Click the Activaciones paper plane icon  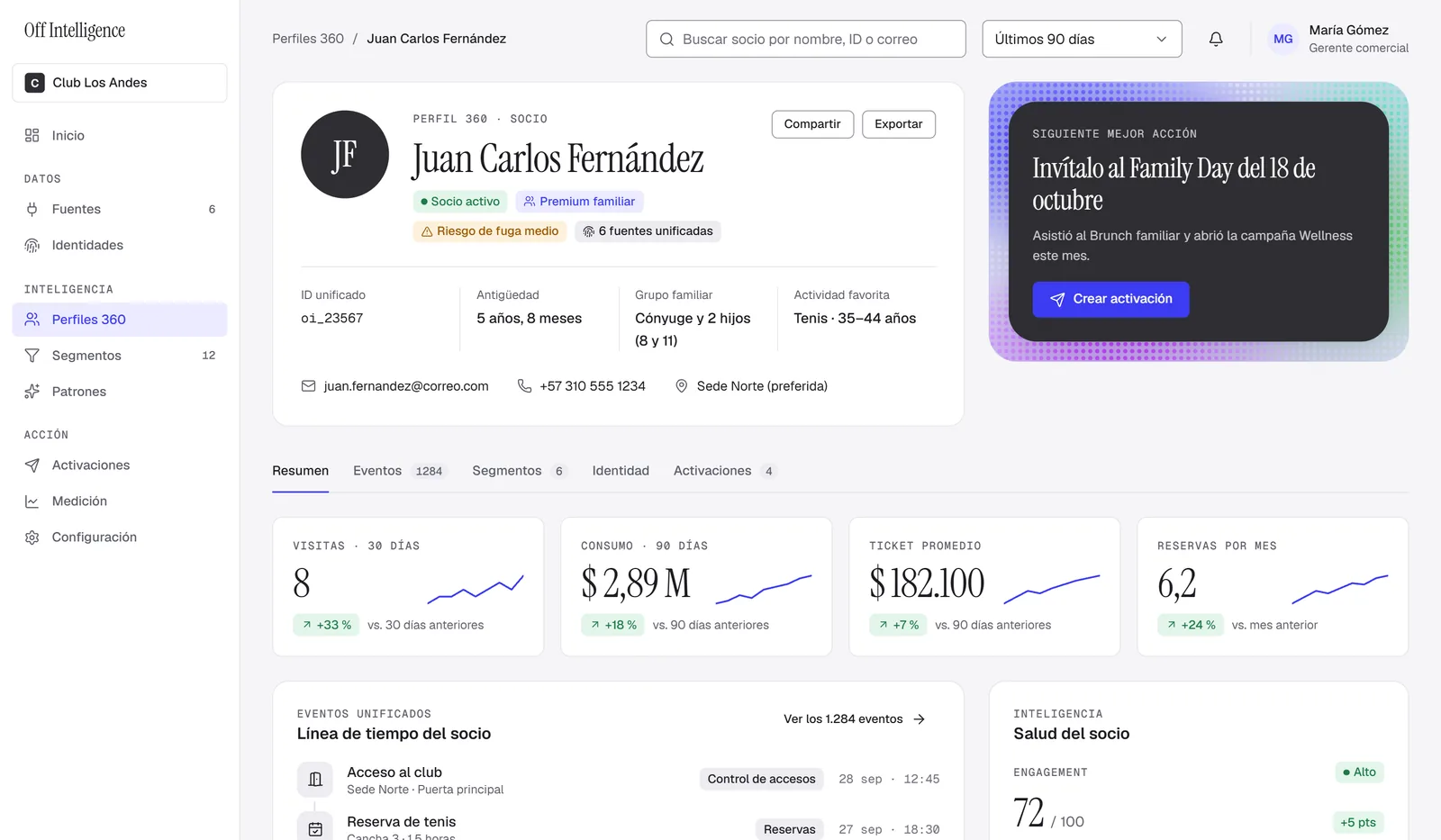32,465
